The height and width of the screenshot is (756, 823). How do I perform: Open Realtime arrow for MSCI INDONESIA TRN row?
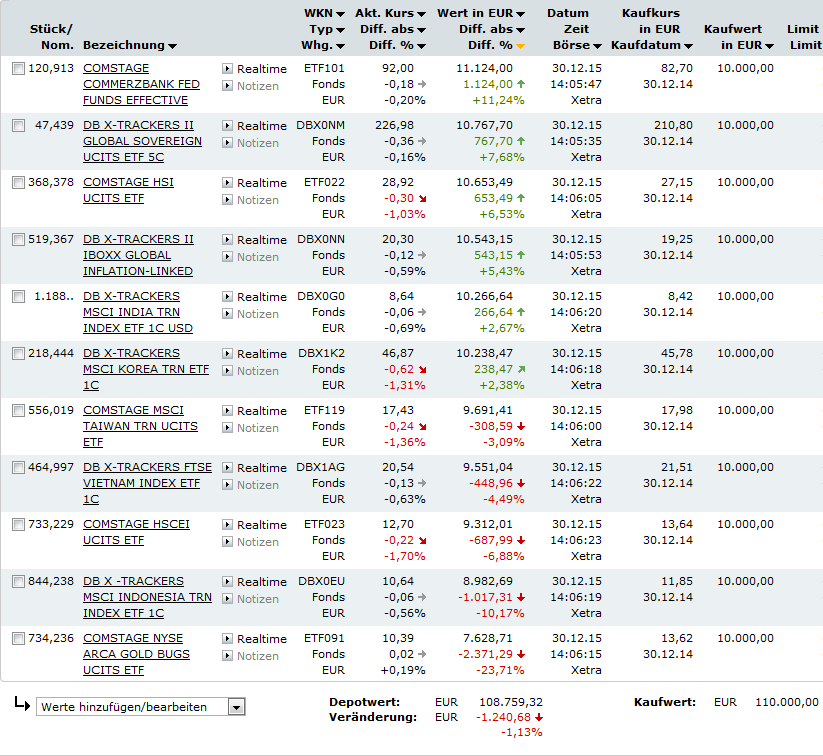pyautogui.click(x=227, y=581)
